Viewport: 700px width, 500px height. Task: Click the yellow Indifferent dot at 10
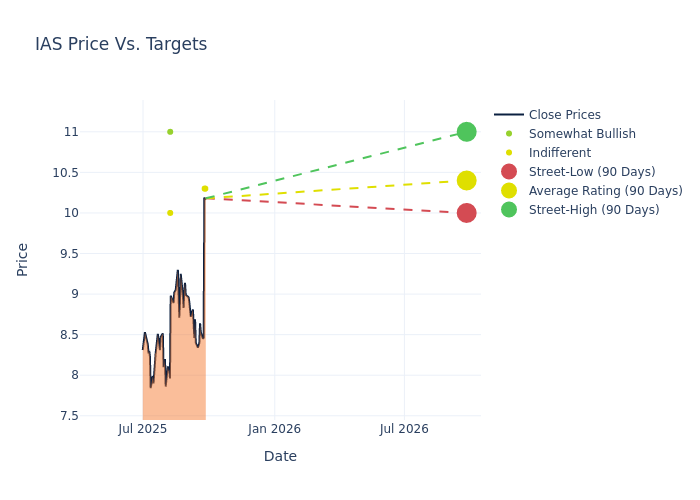[170, 213]
